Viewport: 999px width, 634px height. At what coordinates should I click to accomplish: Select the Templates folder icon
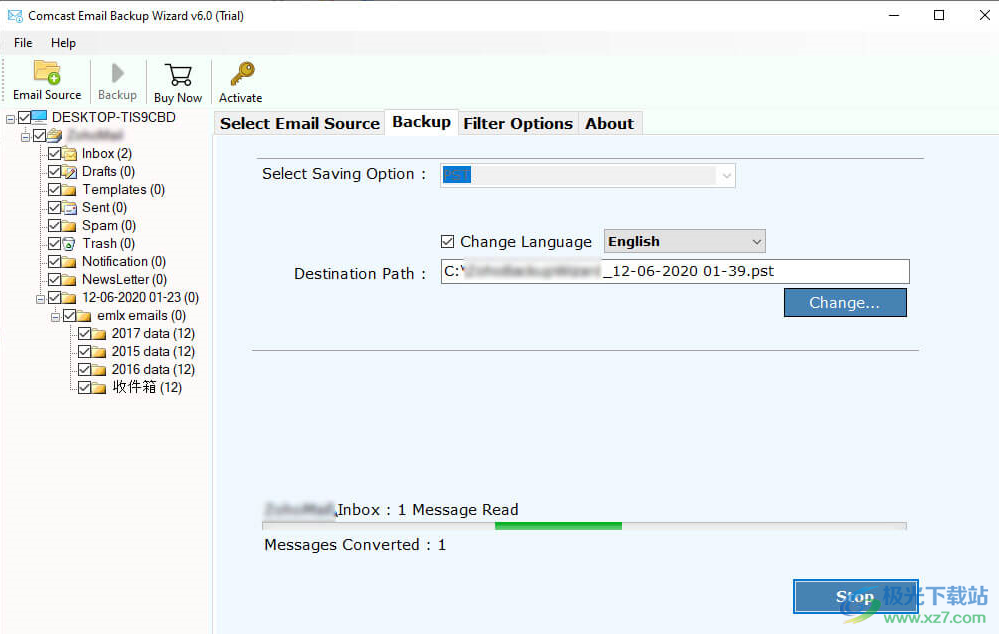click(x=69, y=190)
